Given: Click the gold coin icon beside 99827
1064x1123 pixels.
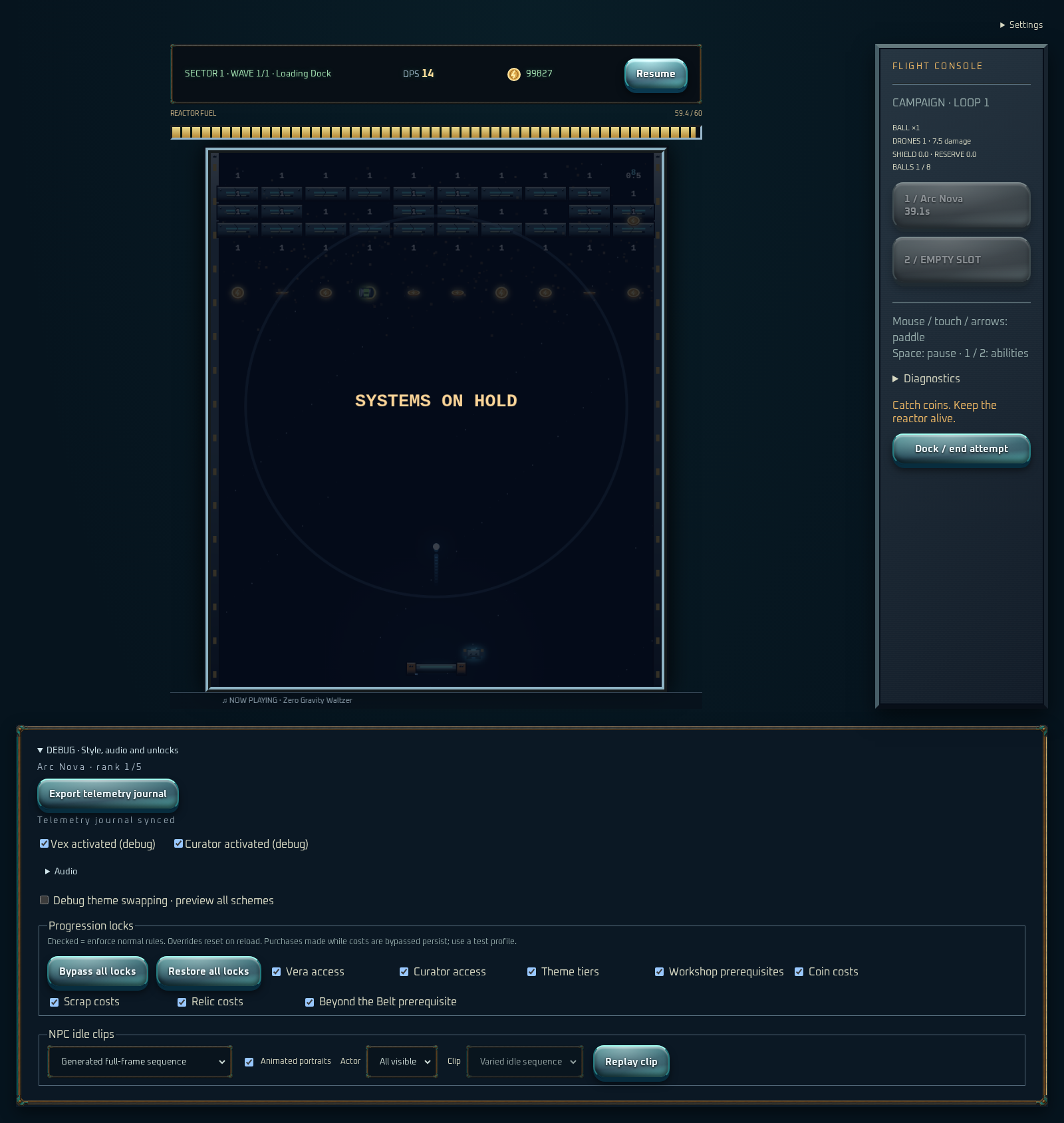Looking at the screenshot, I should pos(514,74).
